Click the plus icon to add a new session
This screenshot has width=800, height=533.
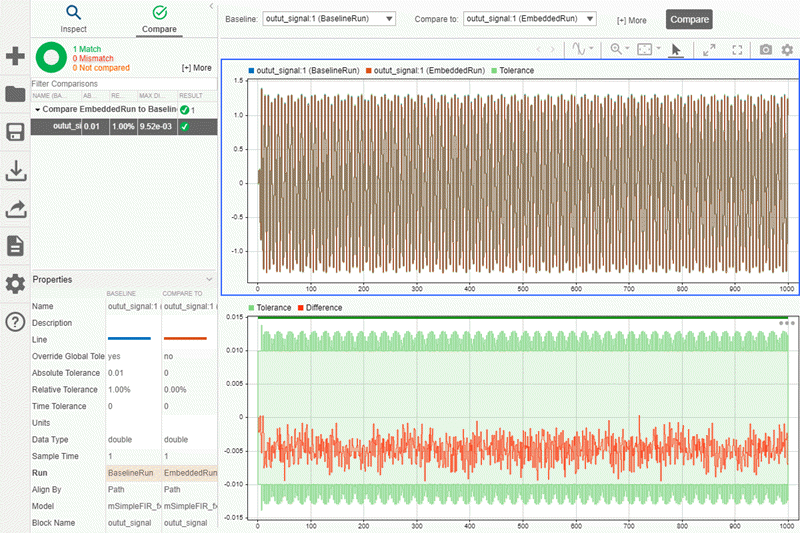[15, 56]
